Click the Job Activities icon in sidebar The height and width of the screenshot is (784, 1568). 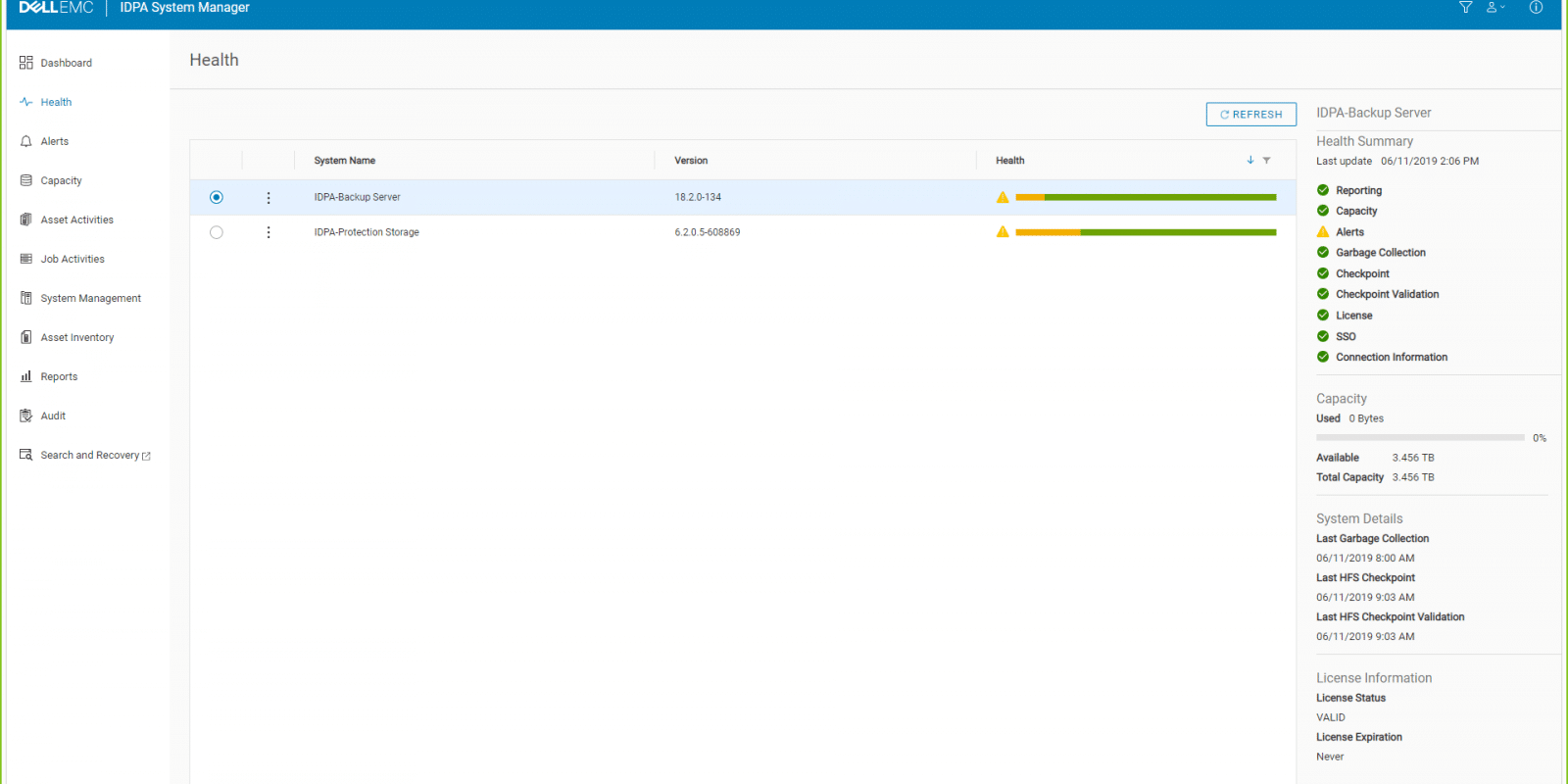click(x=25, y=259)
